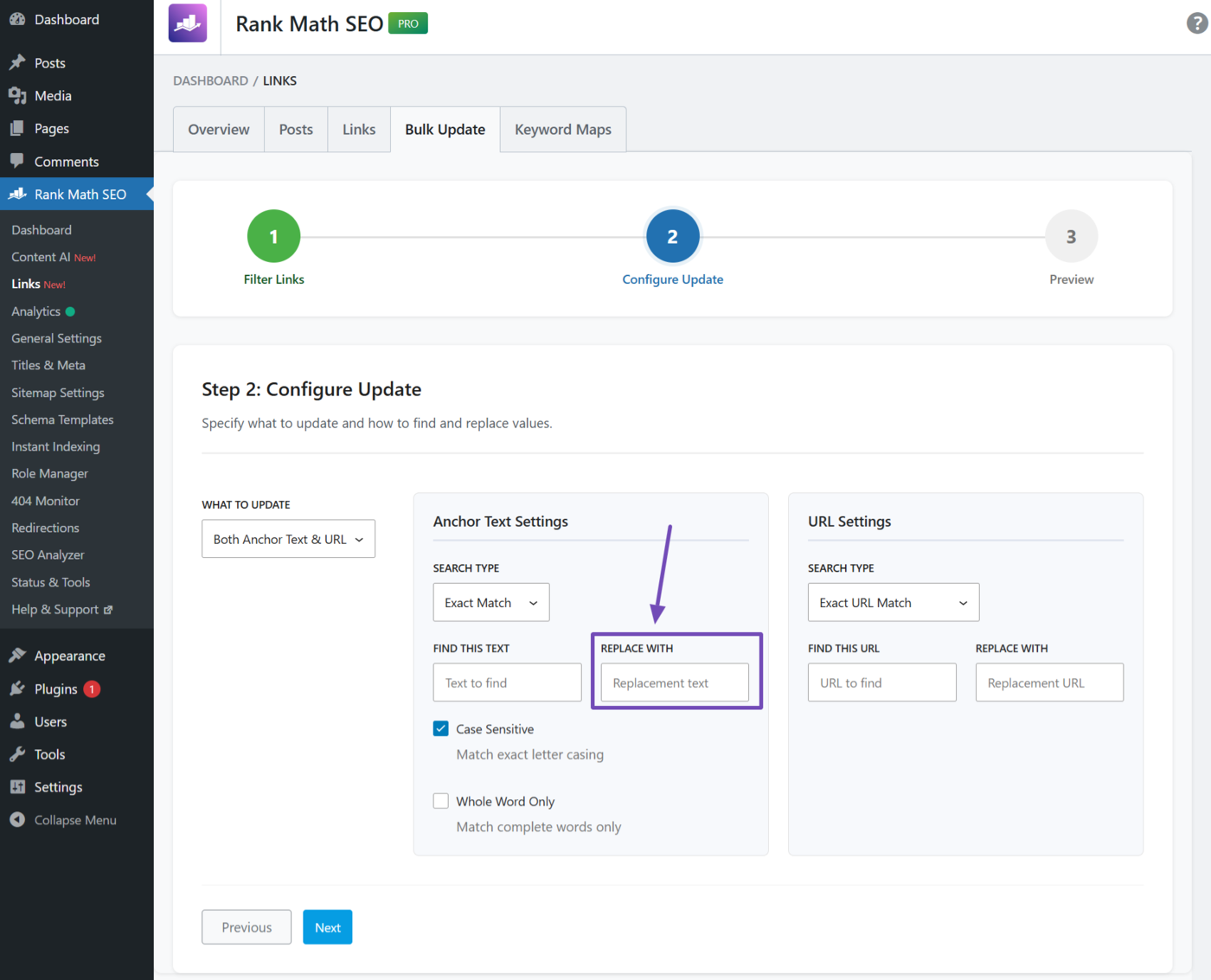Click the Posts pin icon in sidebar

[17, 62]
